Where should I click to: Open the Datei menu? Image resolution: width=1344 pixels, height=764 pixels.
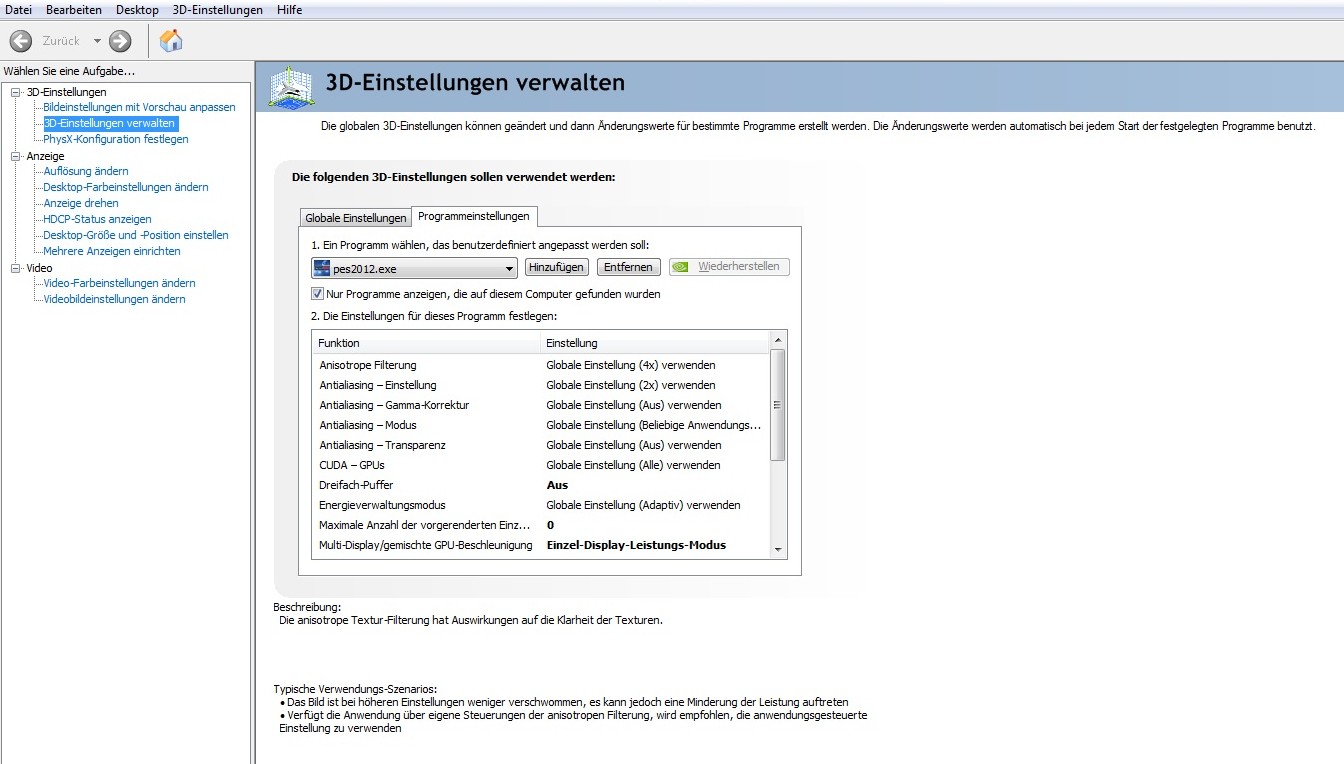(x=19, y=10)
